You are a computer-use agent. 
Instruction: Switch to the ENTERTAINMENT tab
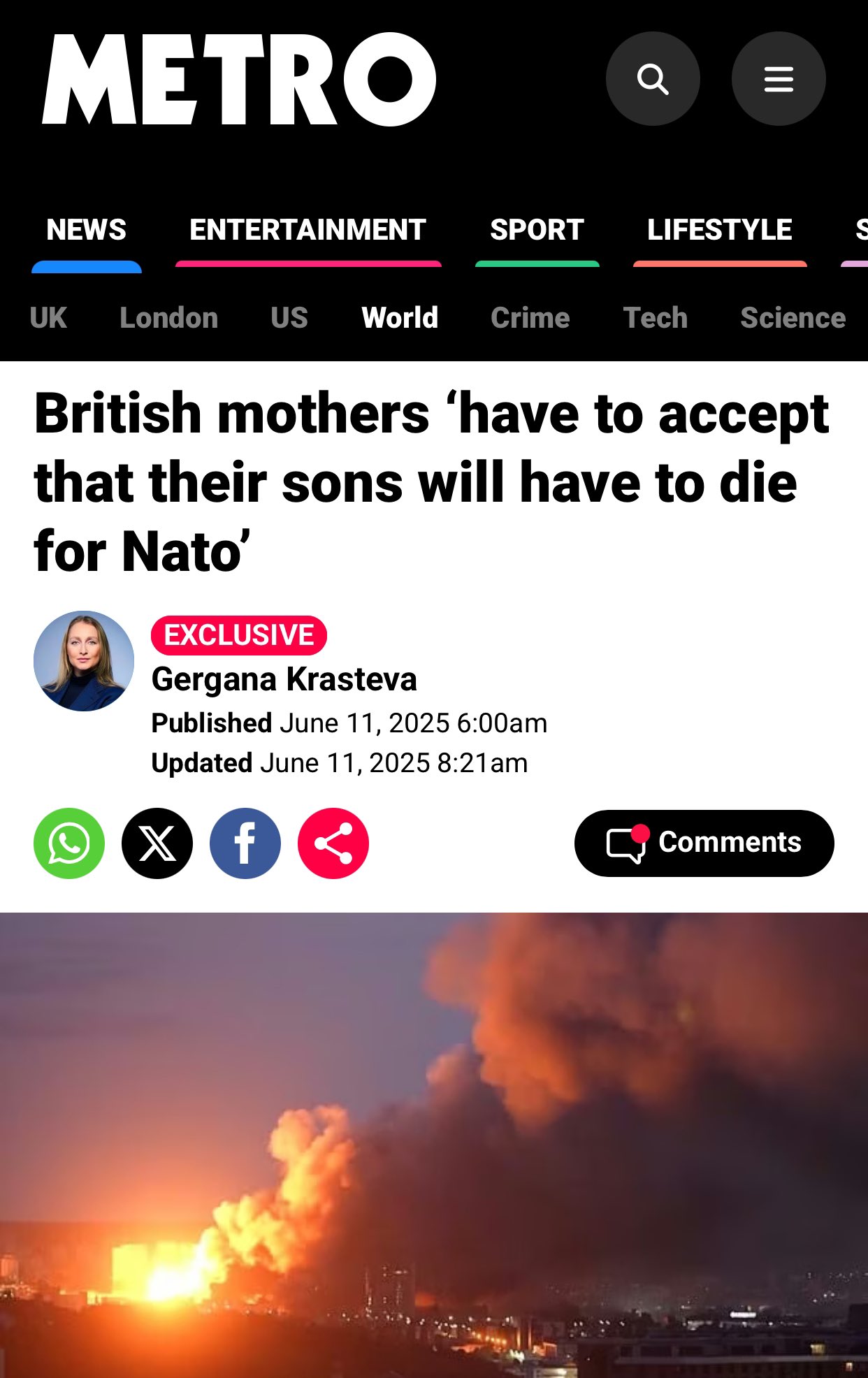[x=308, y=230]
